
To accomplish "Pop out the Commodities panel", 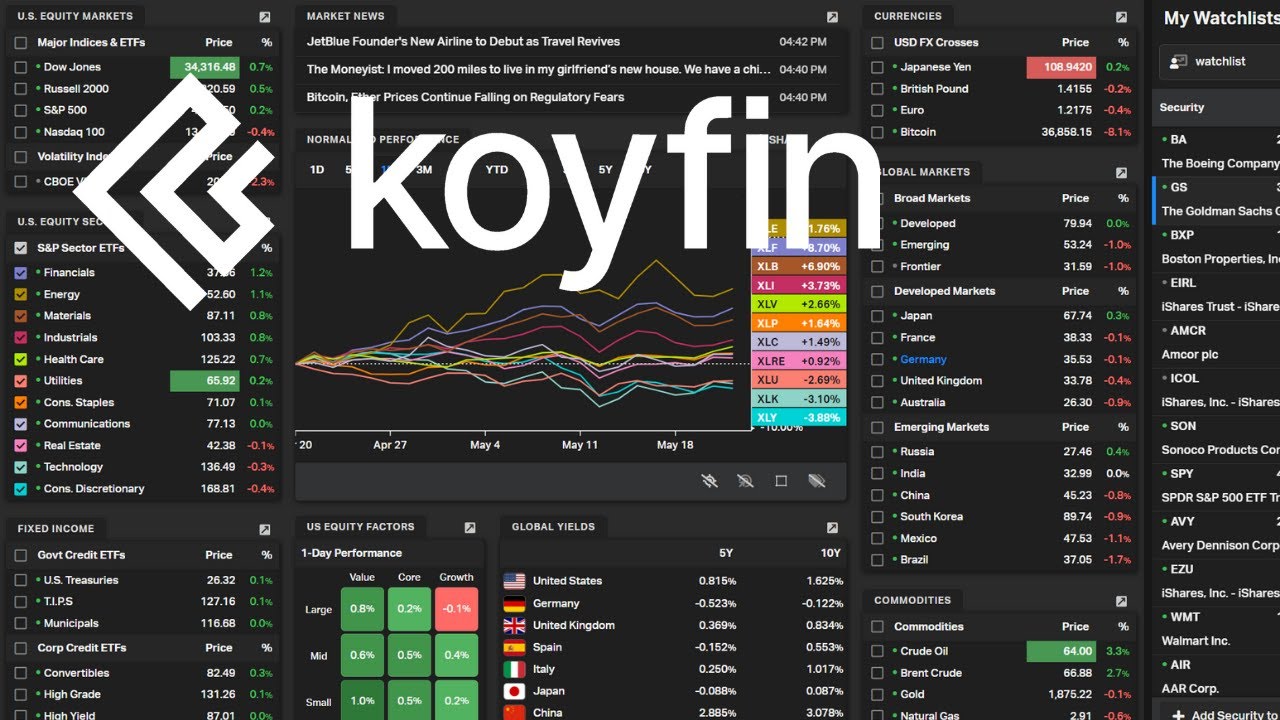I will [1121, 601].
